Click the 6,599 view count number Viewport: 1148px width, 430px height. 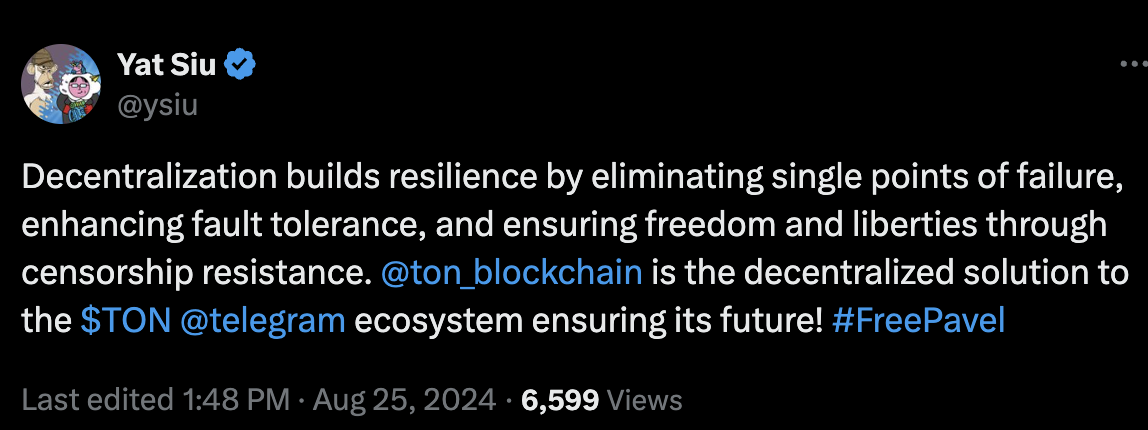coord(560,400)
